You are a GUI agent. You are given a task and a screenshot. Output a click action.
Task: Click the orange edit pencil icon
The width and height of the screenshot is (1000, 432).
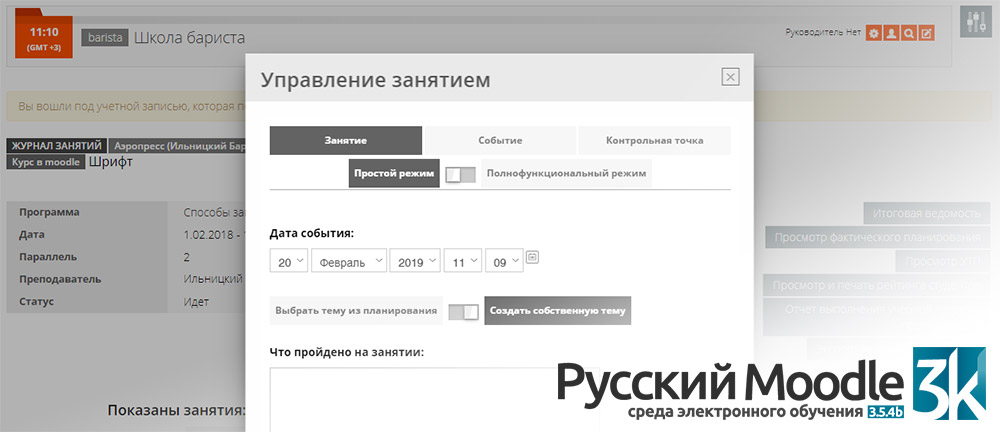click(x=927, y=33)
